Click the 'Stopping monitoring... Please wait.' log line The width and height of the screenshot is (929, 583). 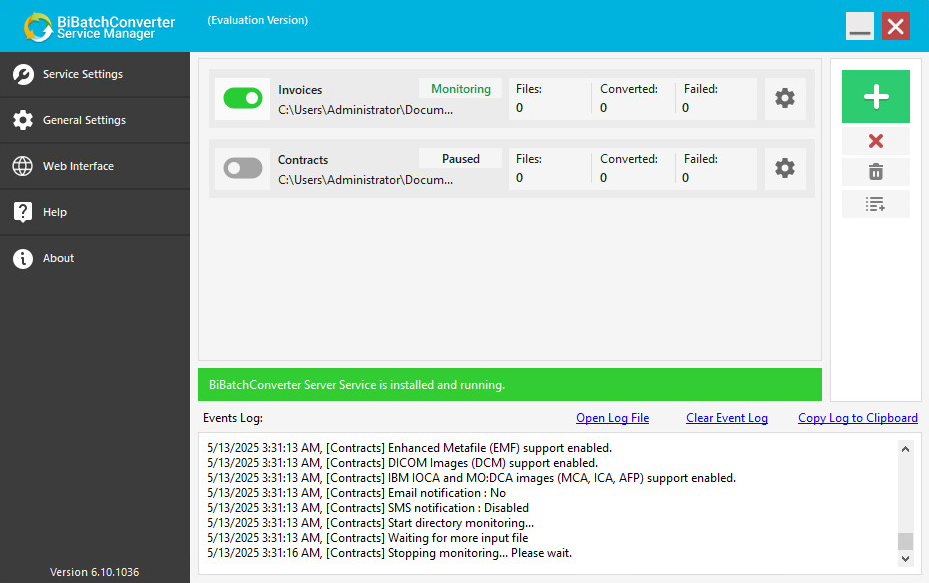pos(389,553)
